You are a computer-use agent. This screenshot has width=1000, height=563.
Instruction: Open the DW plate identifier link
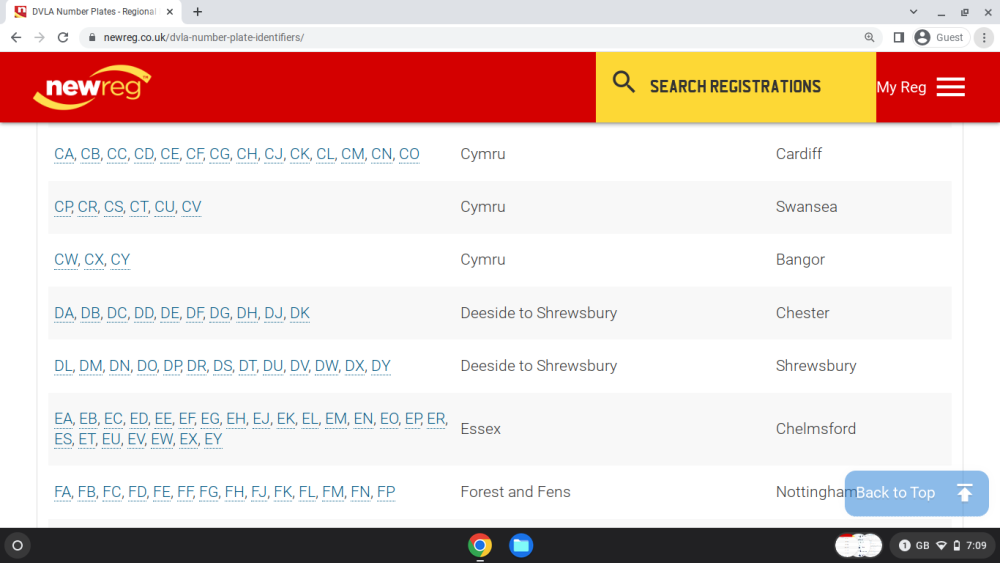tap(327, 366)
